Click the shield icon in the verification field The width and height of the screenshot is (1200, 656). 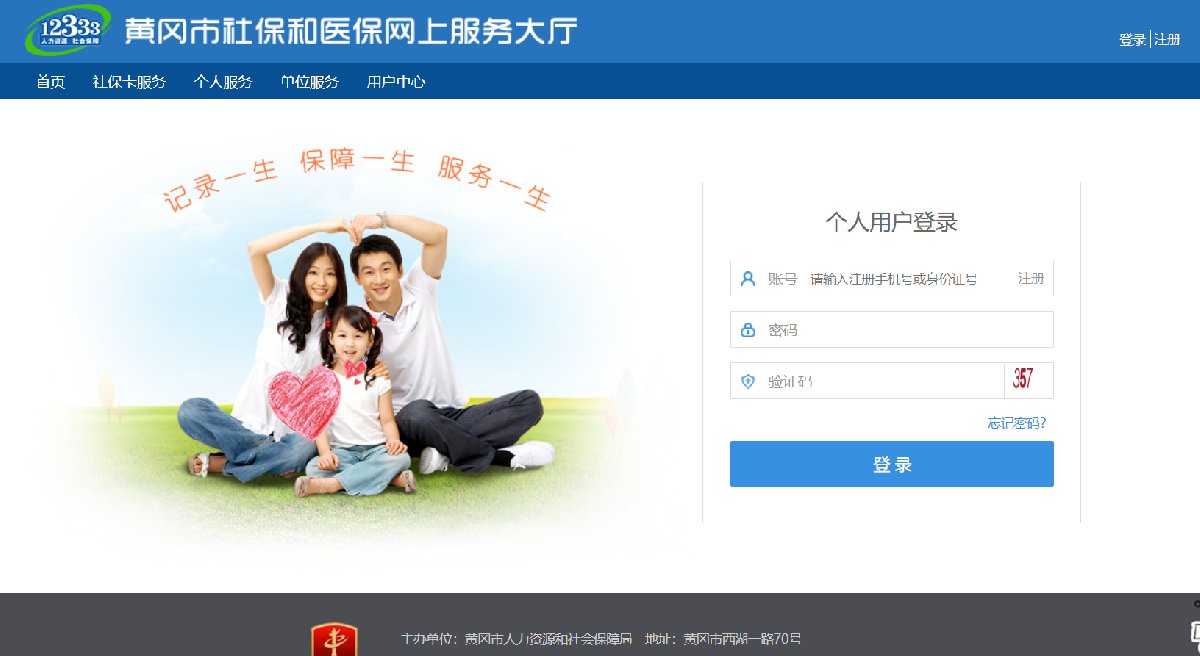(747, 381)
